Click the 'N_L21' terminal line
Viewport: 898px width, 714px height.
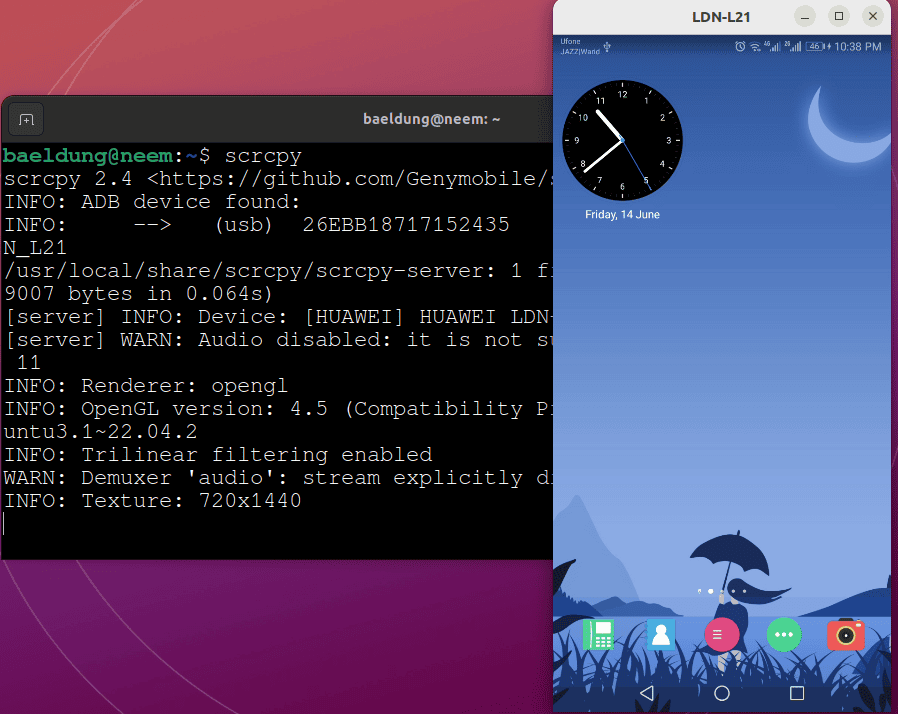(35, 248)
